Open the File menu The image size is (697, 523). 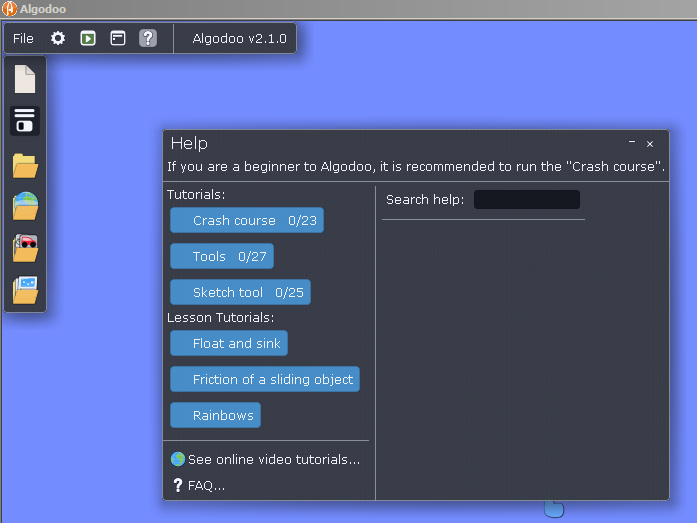pos(23,39)
